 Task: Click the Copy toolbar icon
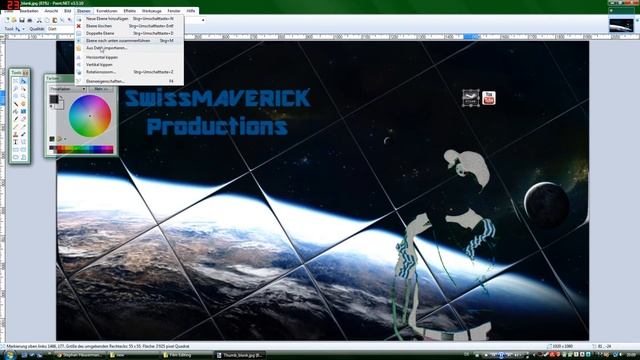tap(47, 20)
